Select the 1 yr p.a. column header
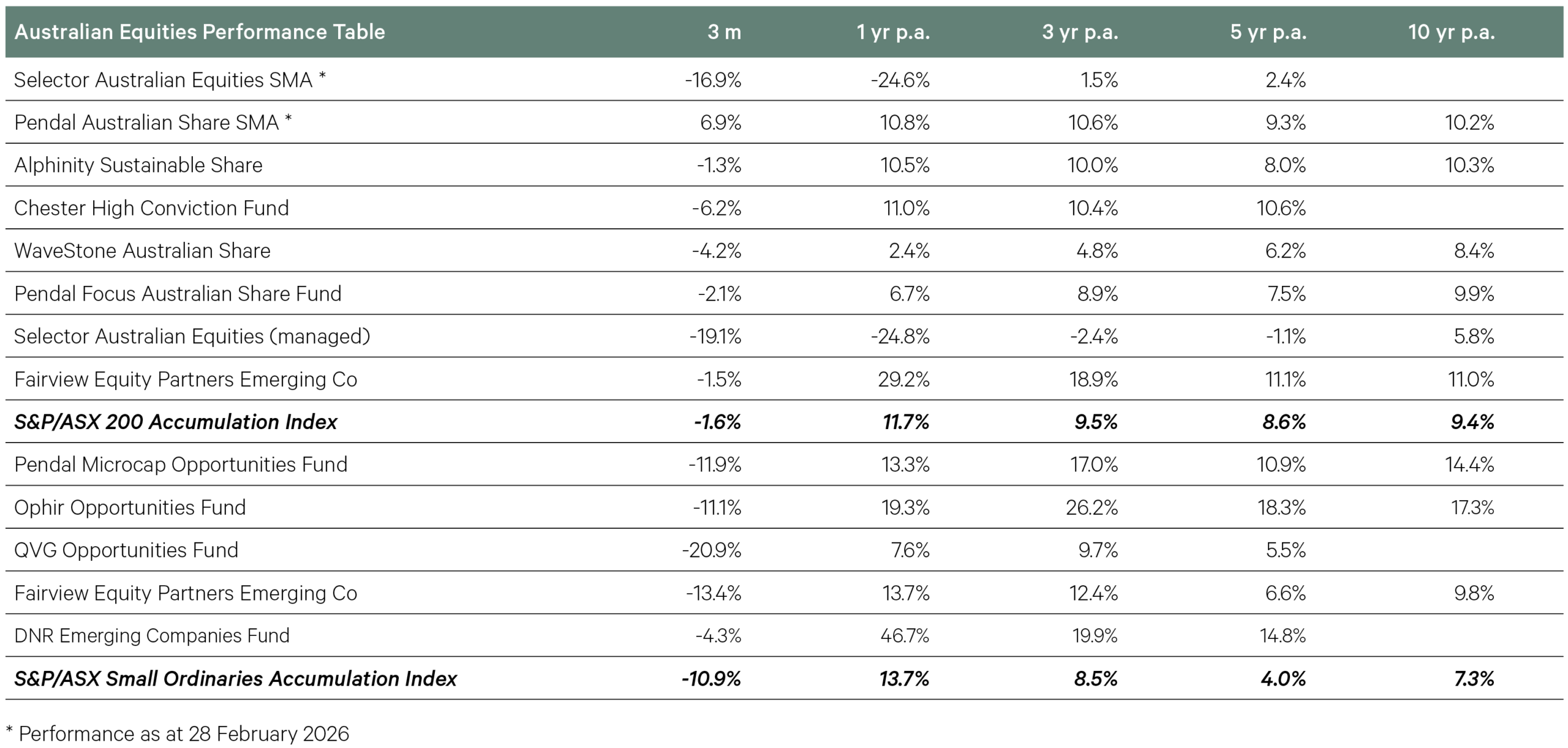This screenshot has width=1568, height=748. coord(892,32)
